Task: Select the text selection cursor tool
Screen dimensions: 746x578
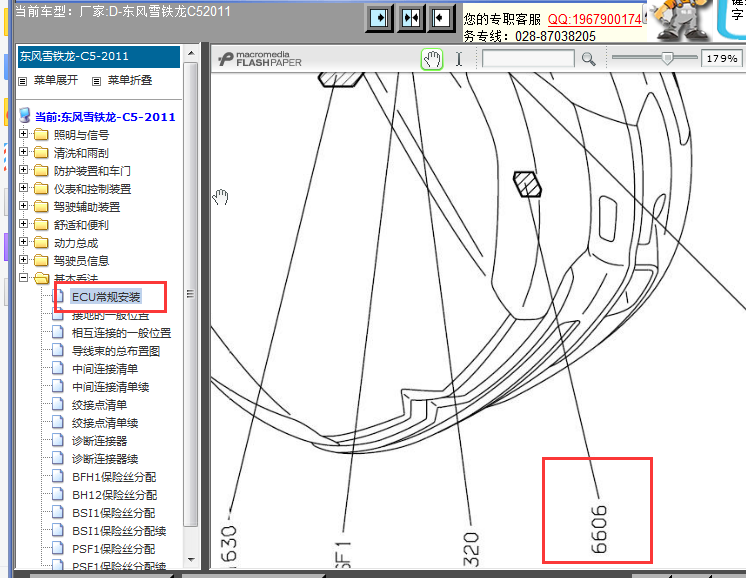Action: tap(459, 59)
